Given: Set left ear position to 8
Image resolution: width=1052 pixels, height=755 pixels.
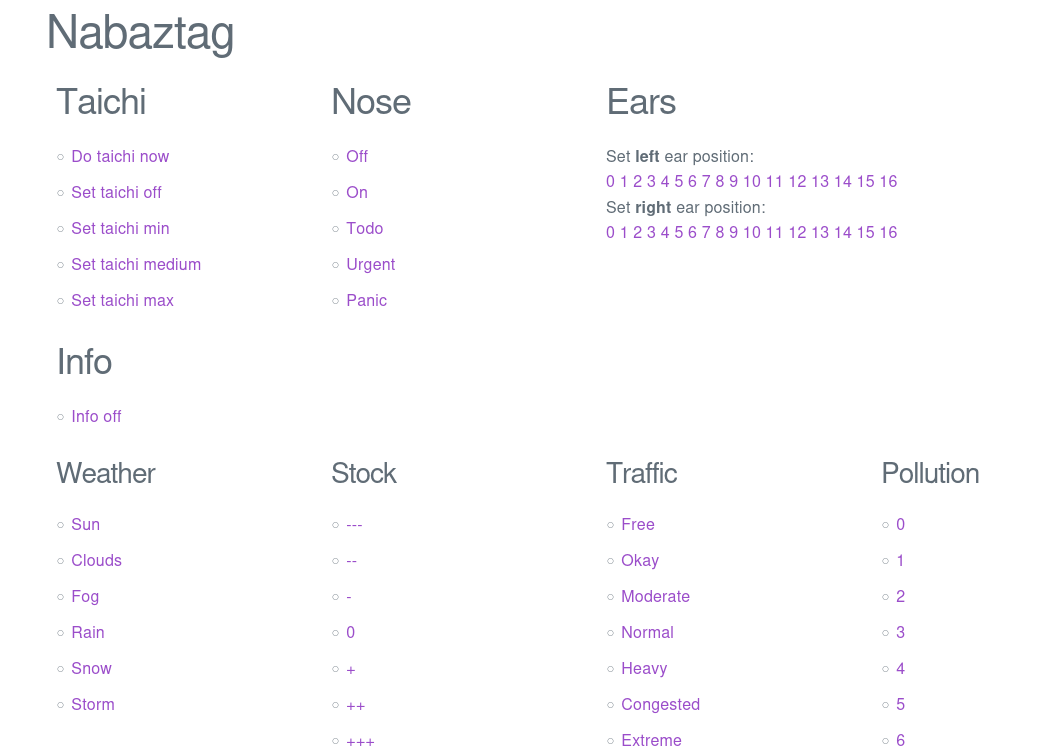Looking at the screenshot, I should pyautogui.click(x=719, y=181).
